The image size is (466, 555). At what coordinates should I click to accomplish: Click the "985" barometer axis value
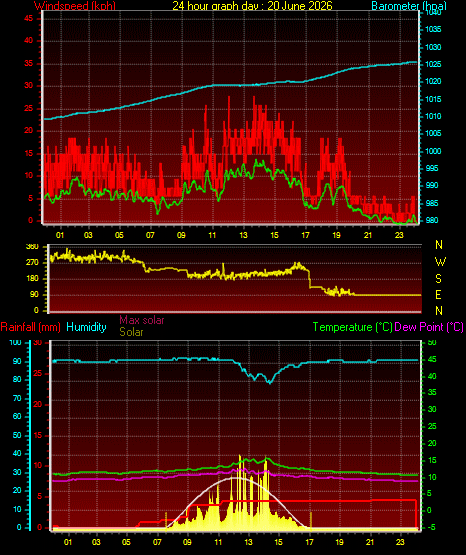tap(432, 203)
